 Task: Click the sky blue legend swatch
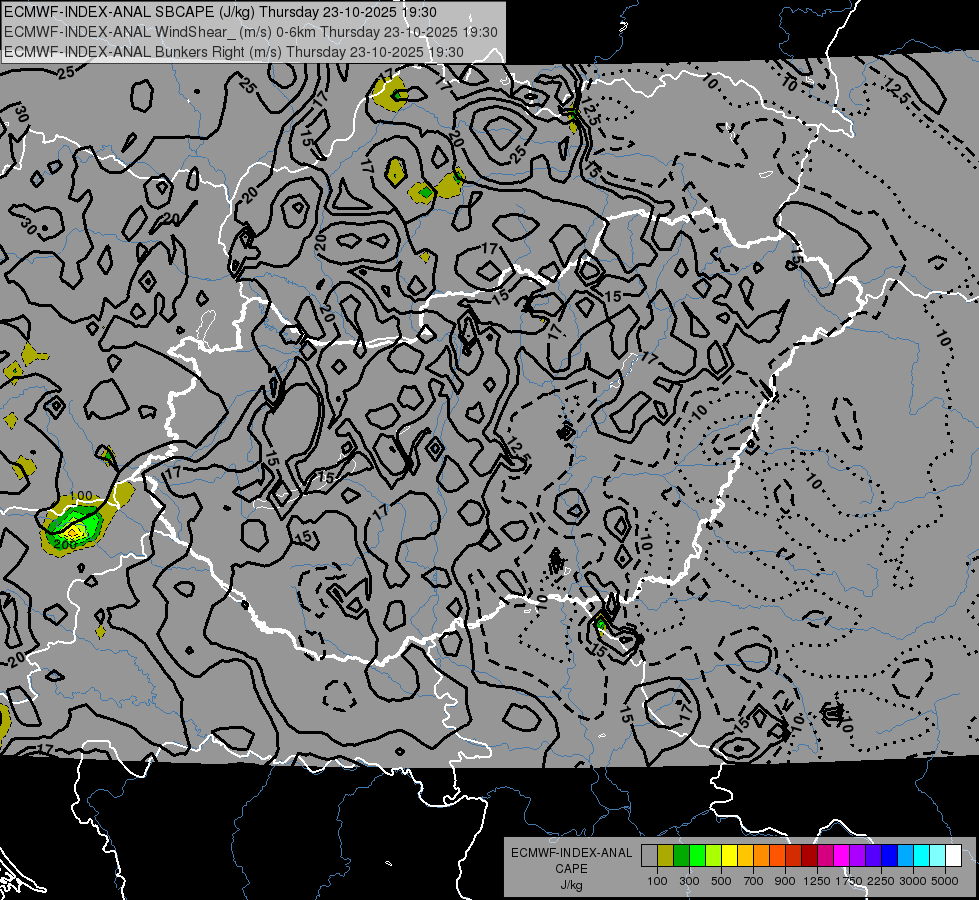905,856
